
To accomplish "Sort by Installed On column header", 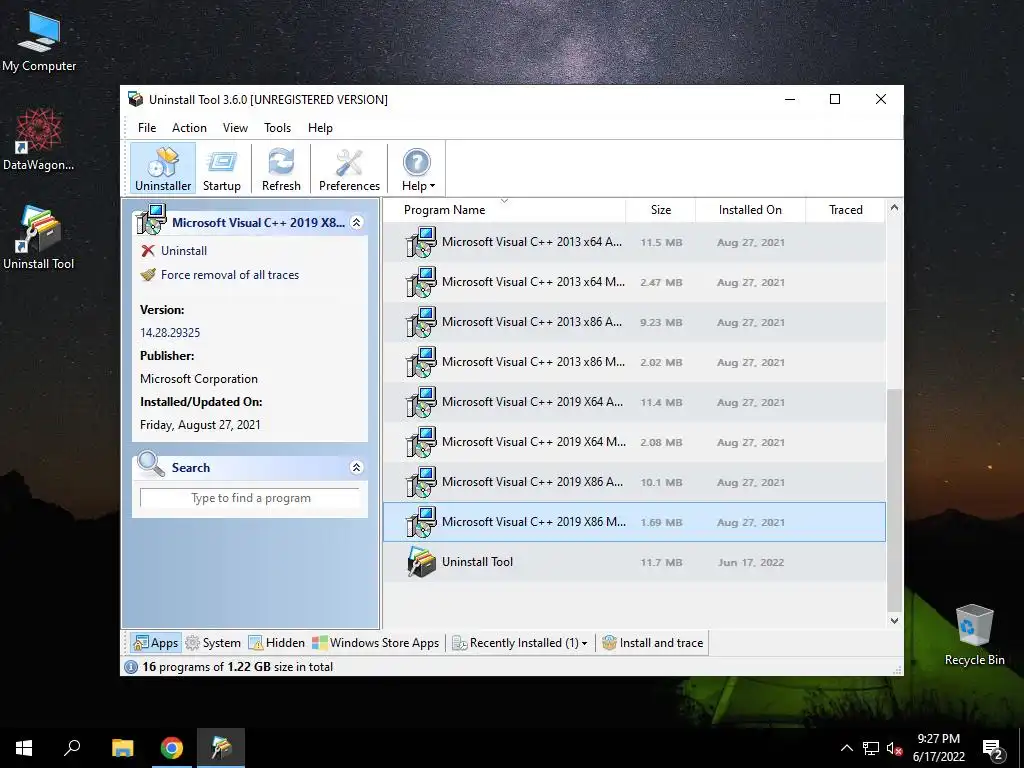I will coord(750,210).
